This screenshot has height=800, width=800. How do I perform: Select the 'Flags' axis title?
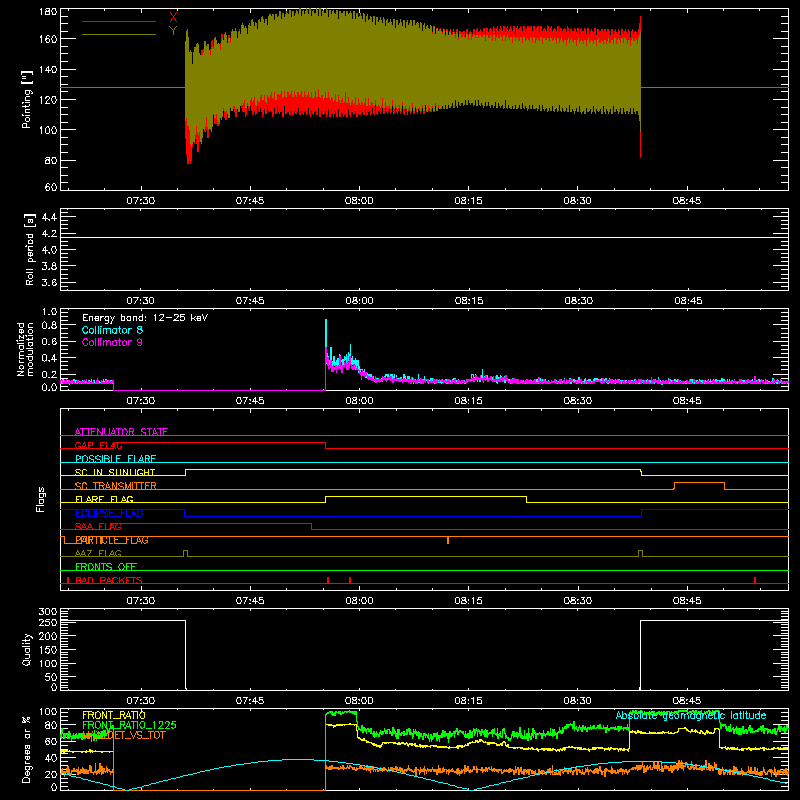coord(40,499)
